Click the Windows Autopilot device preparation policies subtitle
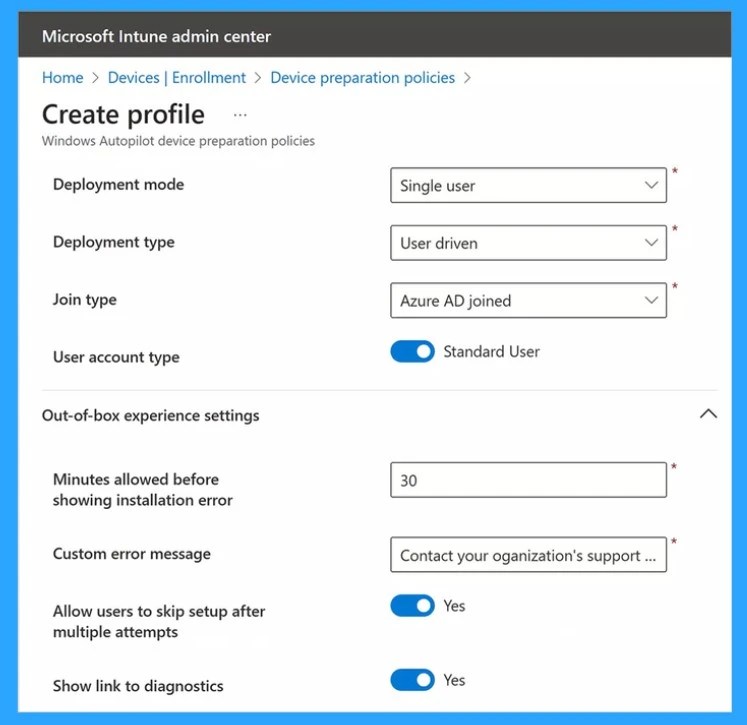Screen dimensions: 747x725 coord(178,141)
